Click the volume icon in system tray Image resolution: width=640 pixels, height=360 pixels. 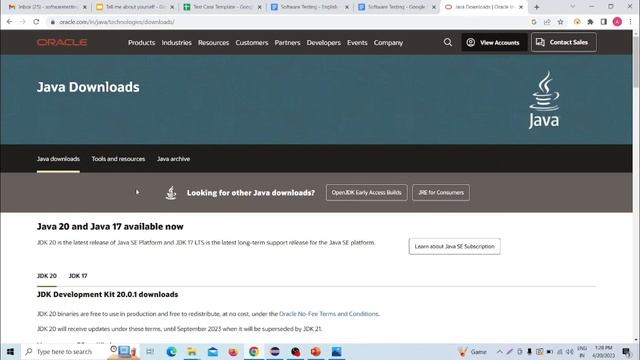[569, 351]
